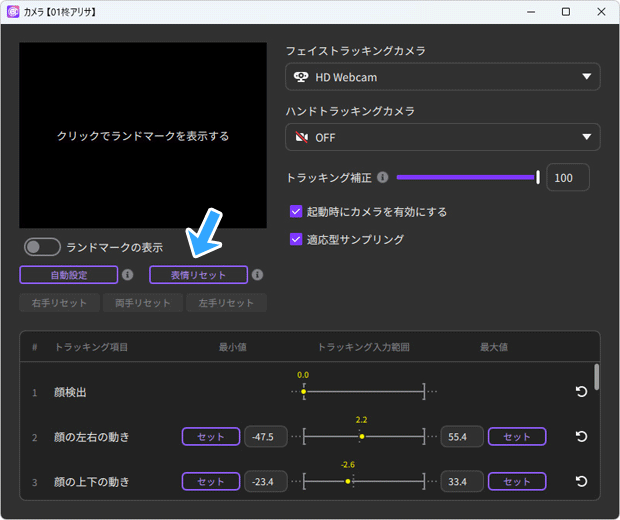
Task: Click the 顔の上下の動き tracking range slider
Action: (364, 481)
